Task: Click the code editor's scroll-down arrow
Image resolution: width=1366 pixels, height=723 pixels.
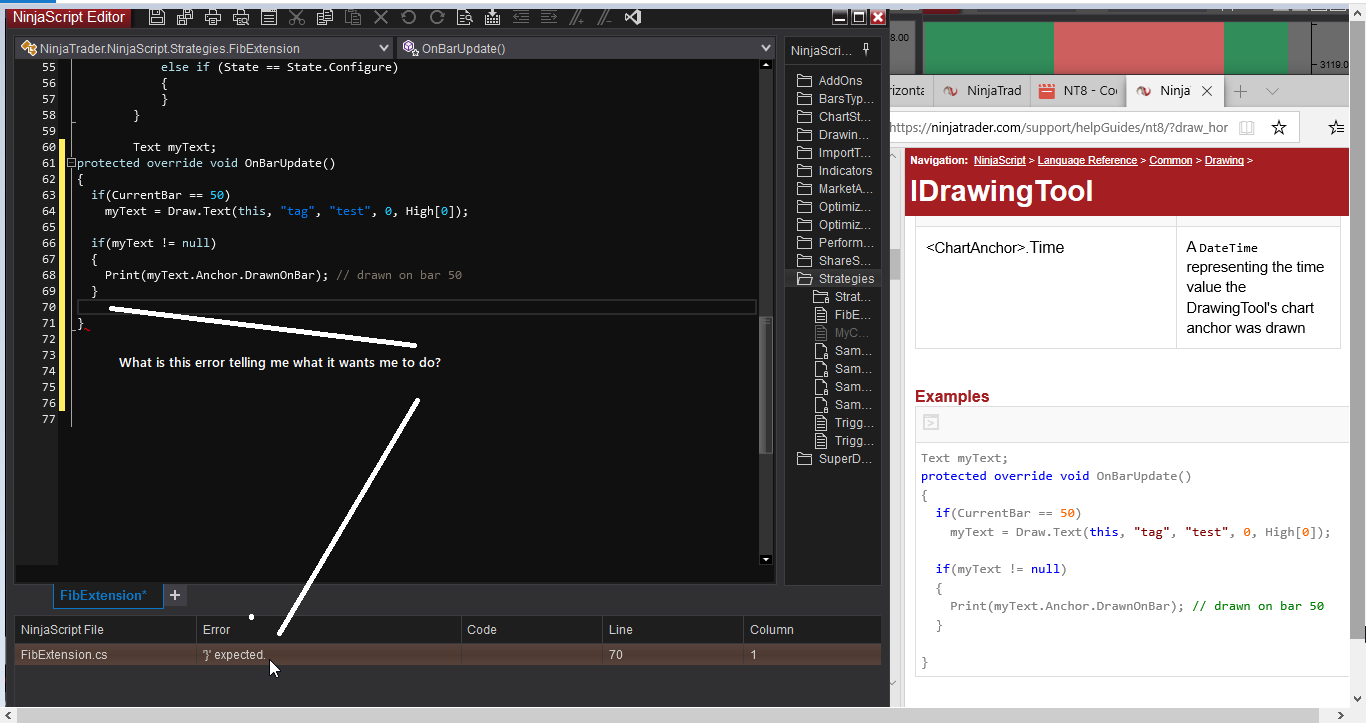Action: pyautogui.click(x=766, y=560)
